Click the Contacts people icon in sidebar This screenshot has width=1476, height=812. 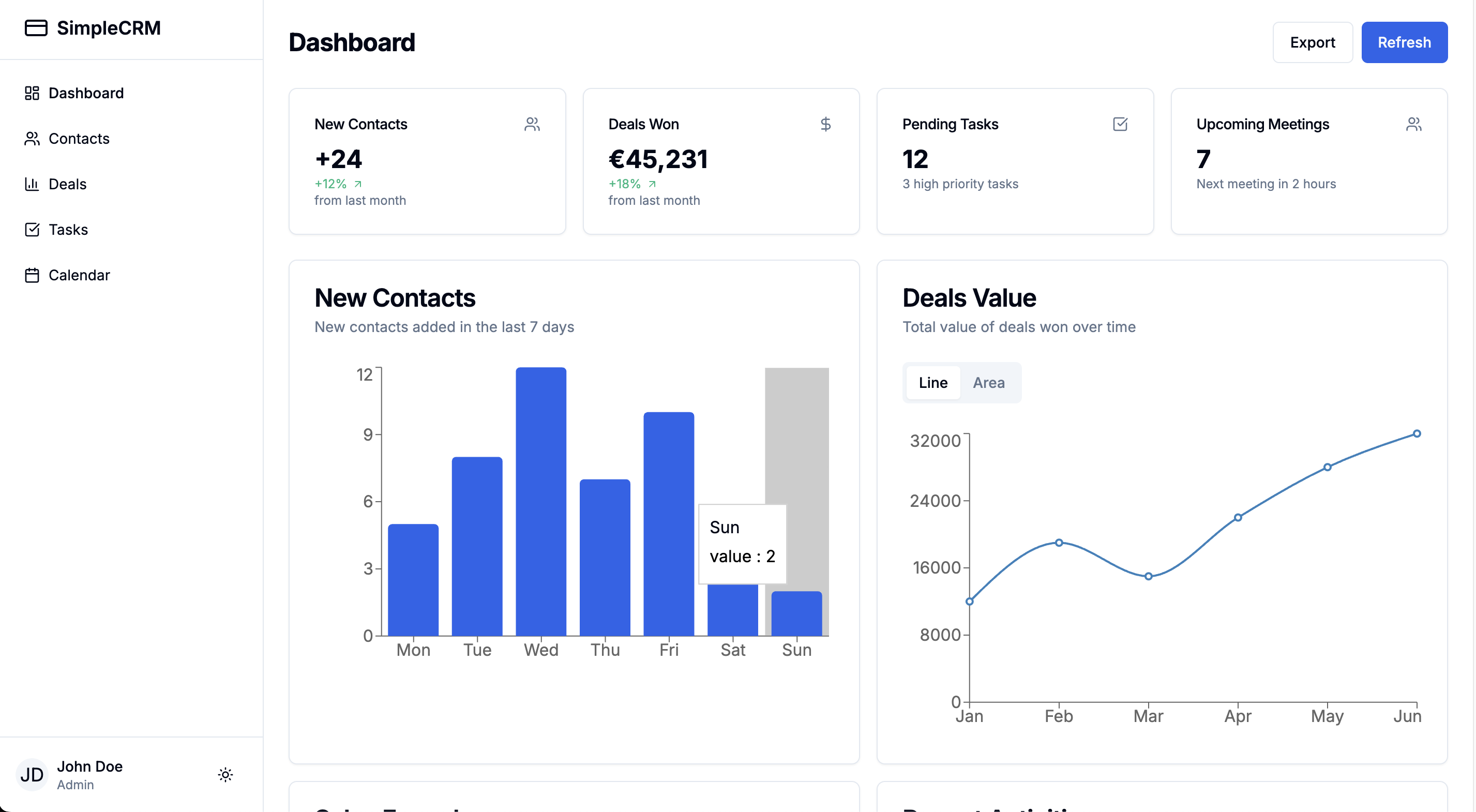(x=32, y=139)
